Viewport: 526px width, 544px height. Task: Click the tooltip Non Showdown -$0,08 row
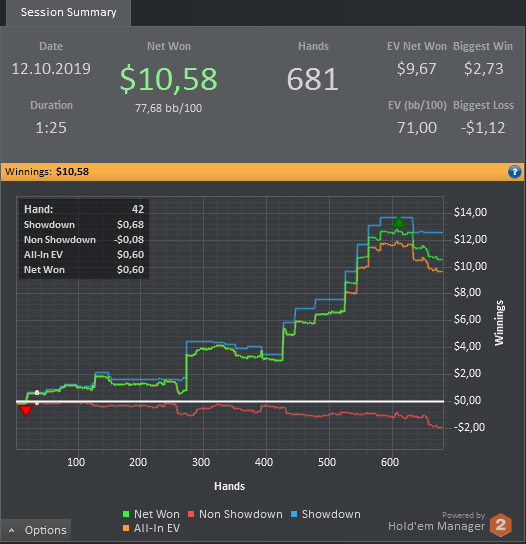click(x=84, y=240)
